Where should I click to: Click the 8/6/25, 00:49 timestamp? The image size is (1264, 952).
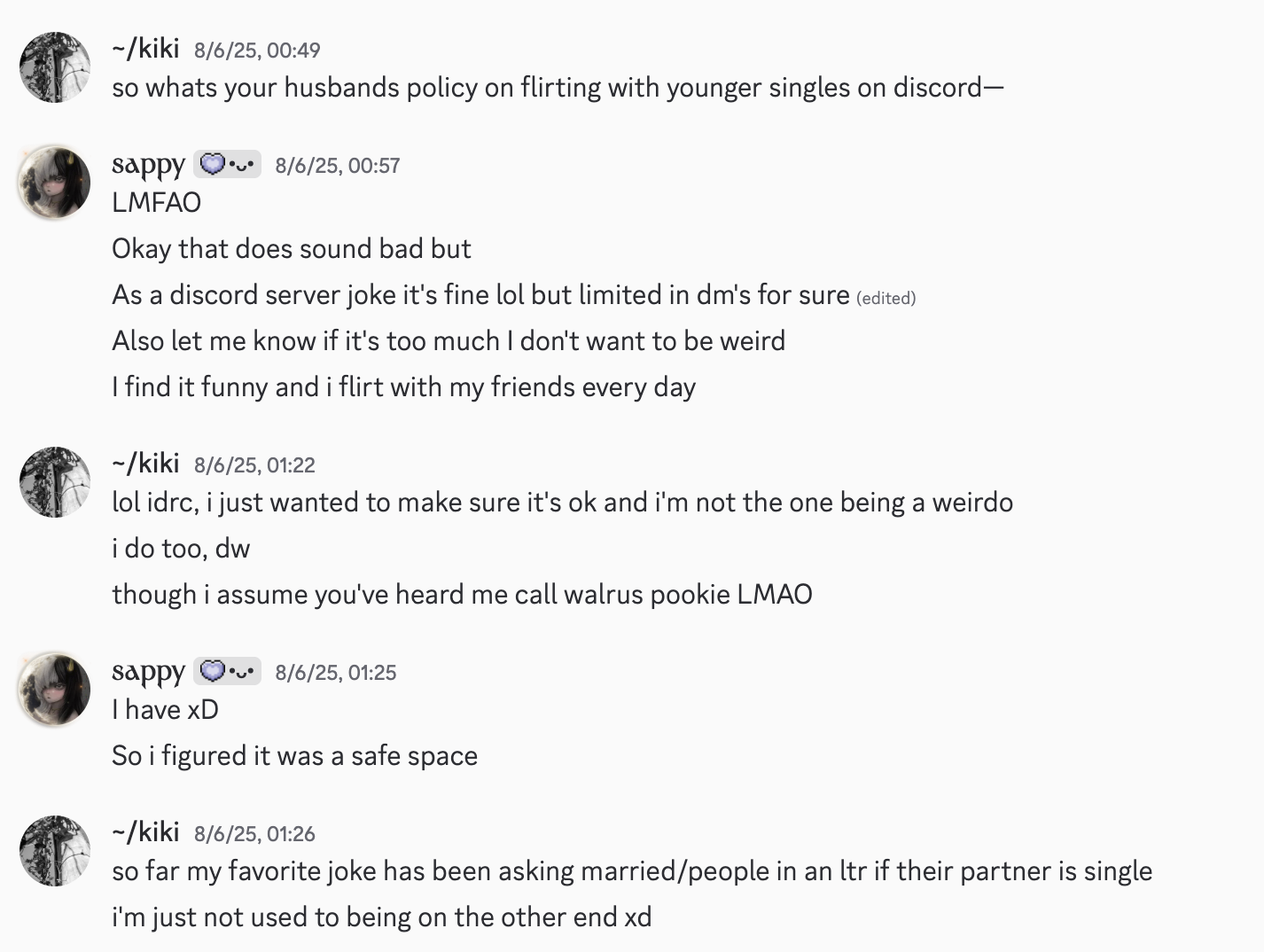pyautogui.click(x=257, y=51)
